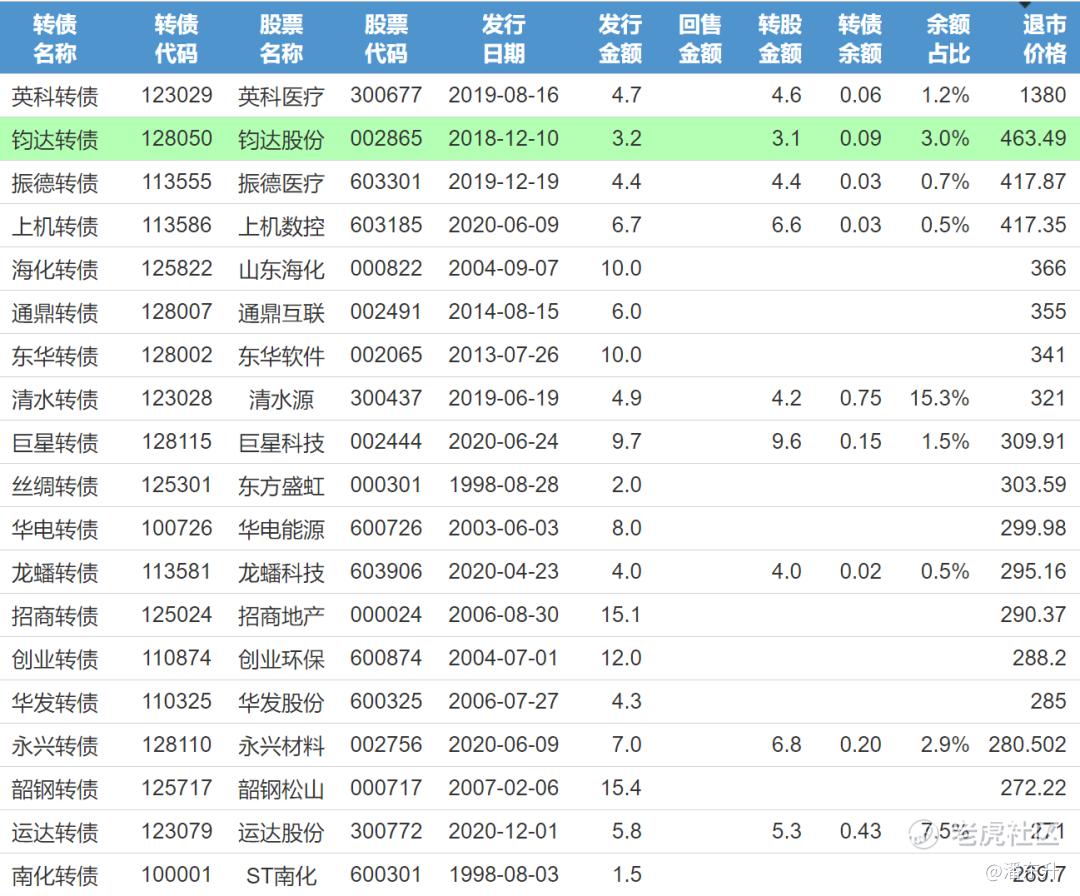
Task: Select stock name 山东海化
Action: pyautogui.click(x=281, y=269)
